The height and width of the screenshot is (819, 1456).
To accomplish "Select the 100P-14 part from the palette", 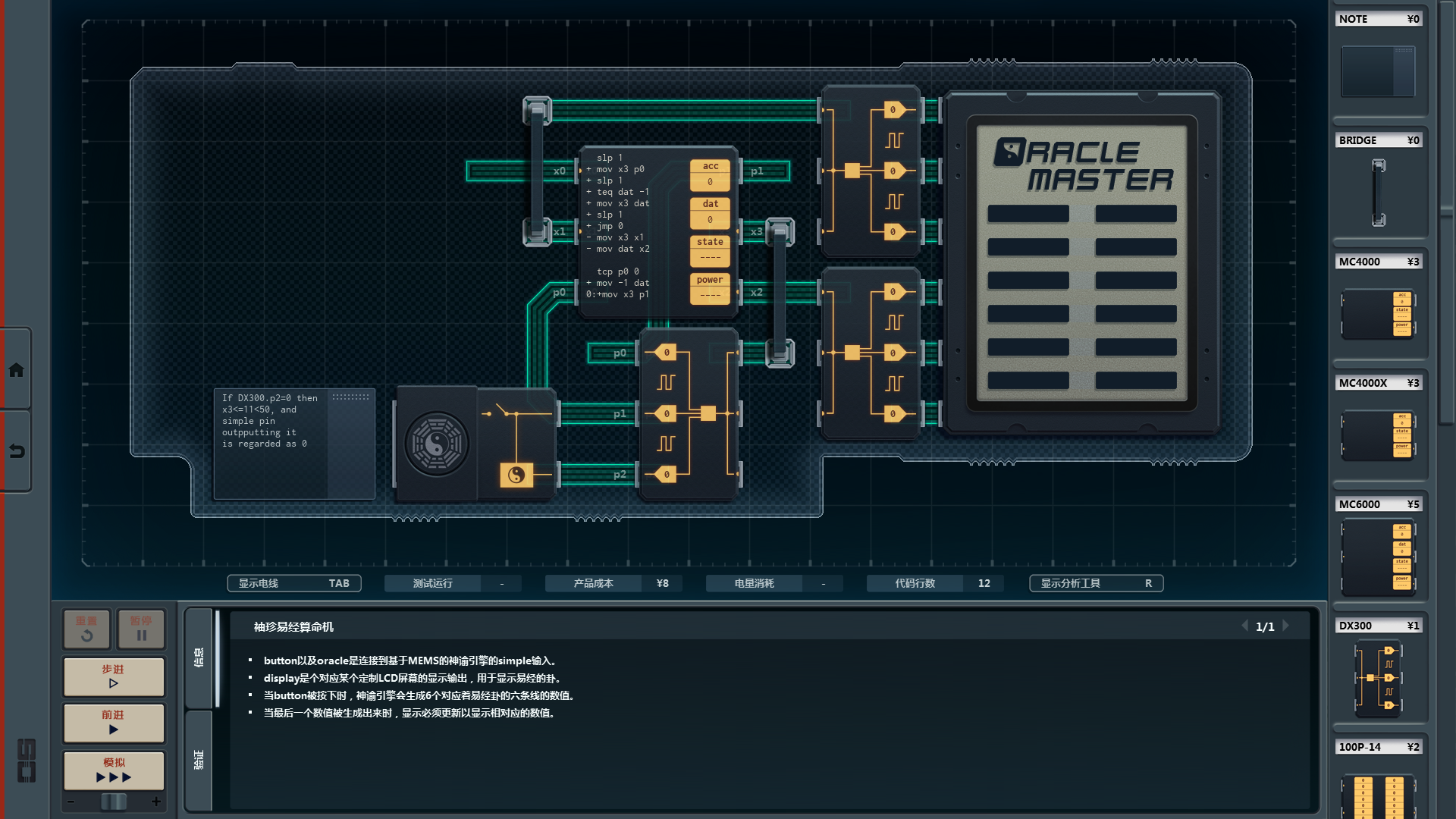I will tap(1378, 795).
